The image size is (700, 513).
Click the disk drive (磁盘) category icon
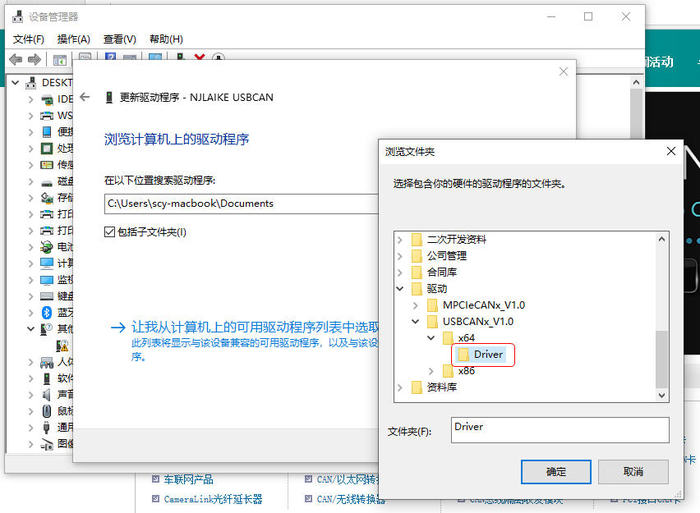click(x=47, y=182)
